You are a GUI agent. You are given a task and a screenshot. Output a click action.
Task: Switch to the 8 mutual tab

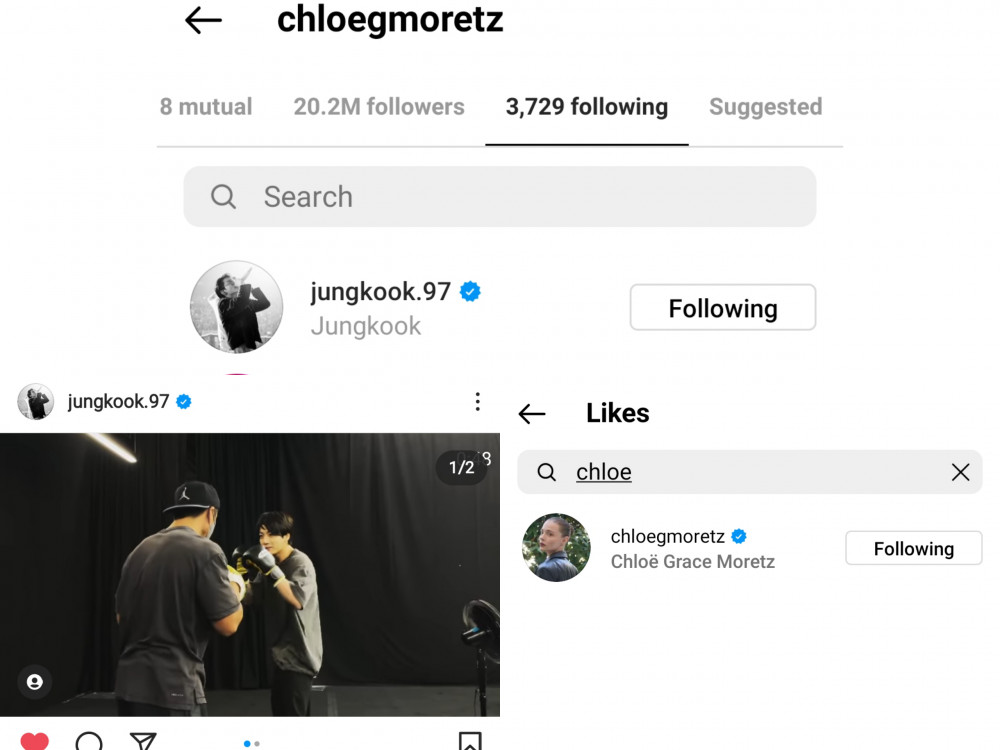click(x=206, y=107)
